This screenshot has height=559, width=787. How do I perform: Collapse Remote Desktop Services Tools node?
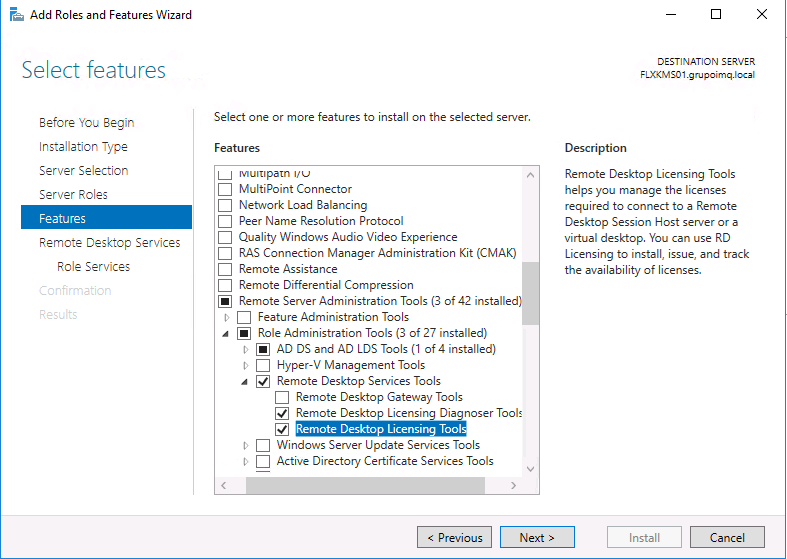pyautogui.click(x=245, y=382)
